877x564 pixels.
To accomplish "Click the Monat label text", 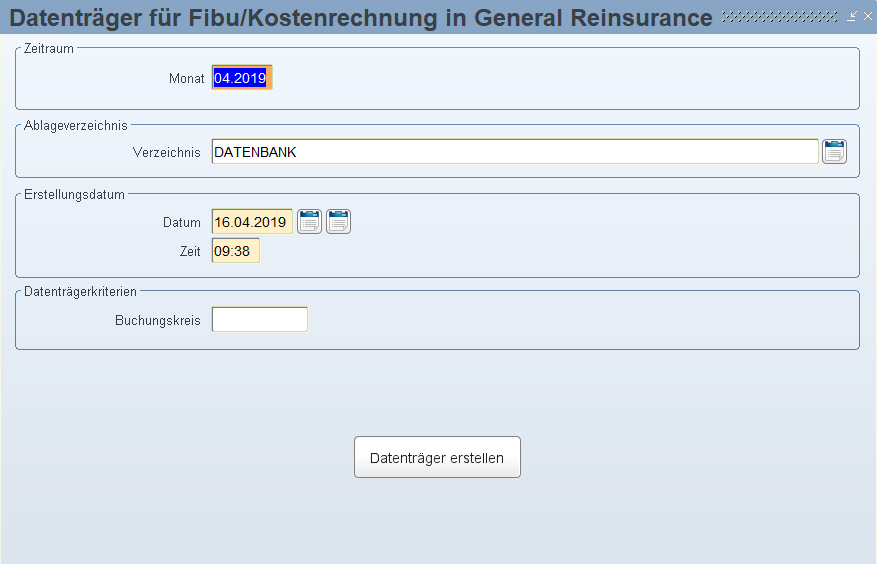I will coord(186,78).
